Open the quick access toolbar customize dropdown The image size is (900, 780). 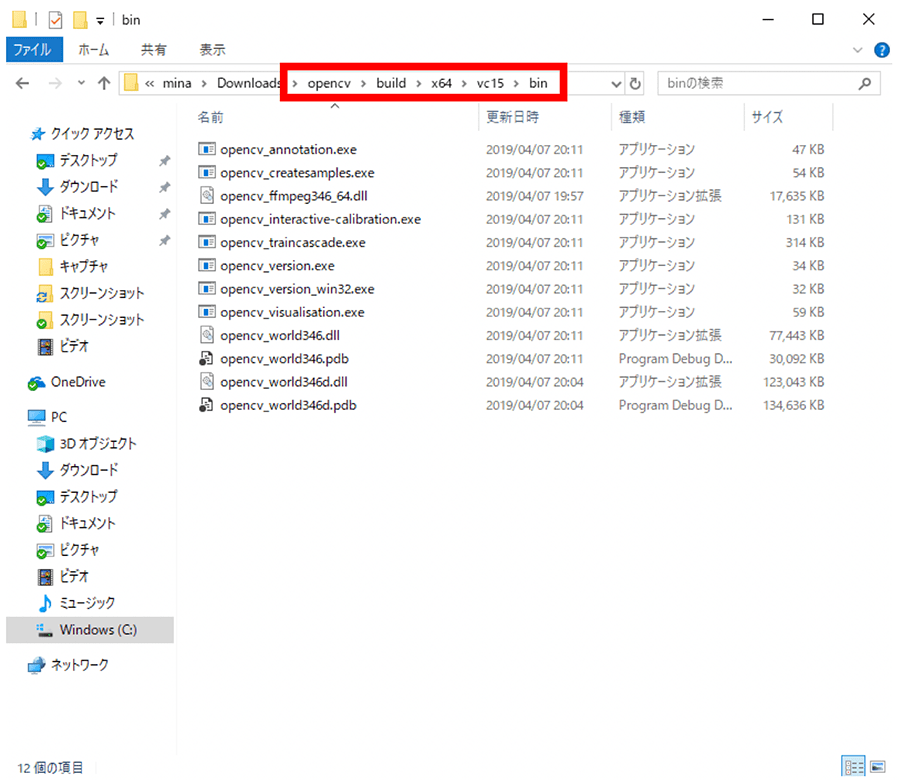pos(100,21)
